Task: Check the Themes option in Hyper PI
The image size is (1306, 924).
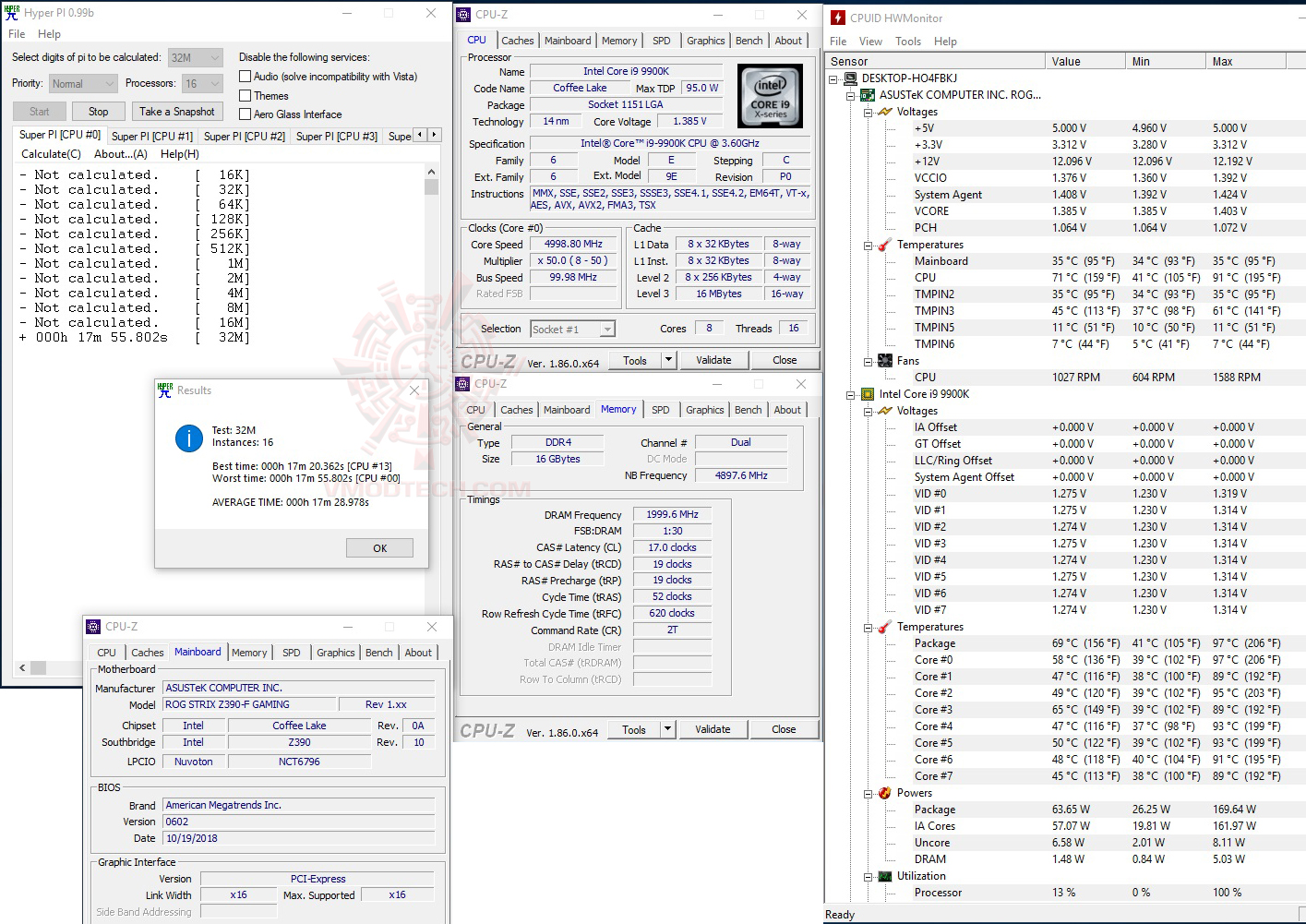Action: pyautogui.click(x=246, y=95)
